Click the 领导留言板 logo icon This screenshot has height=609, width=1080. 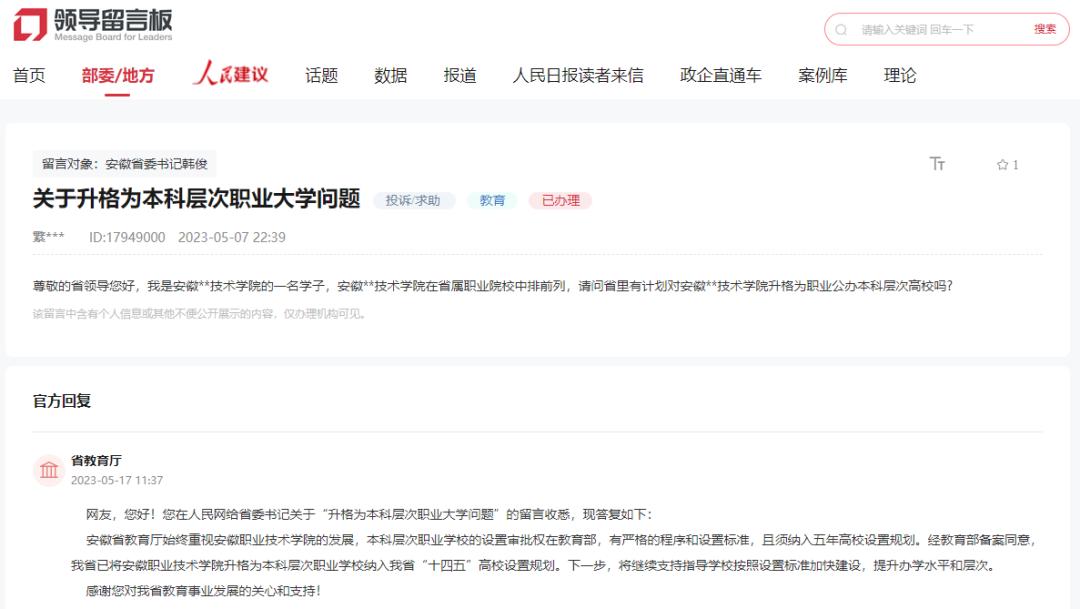pos(32,25)
